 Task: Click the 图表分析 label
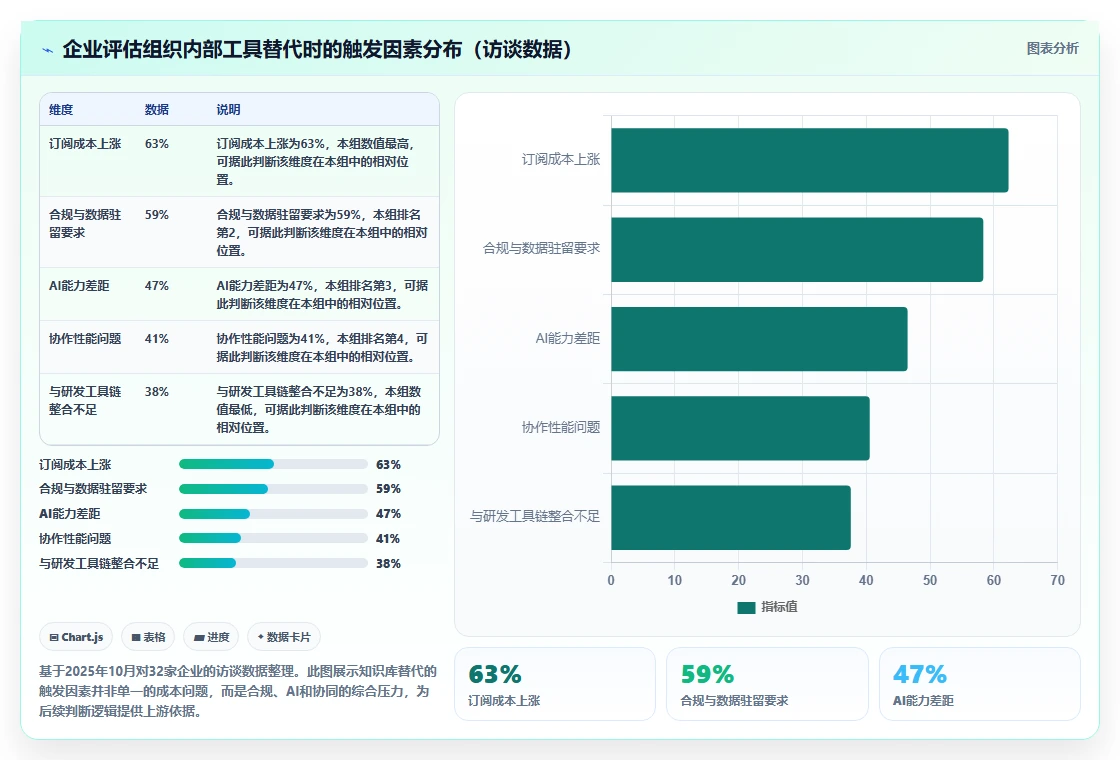coord(1052,49)
